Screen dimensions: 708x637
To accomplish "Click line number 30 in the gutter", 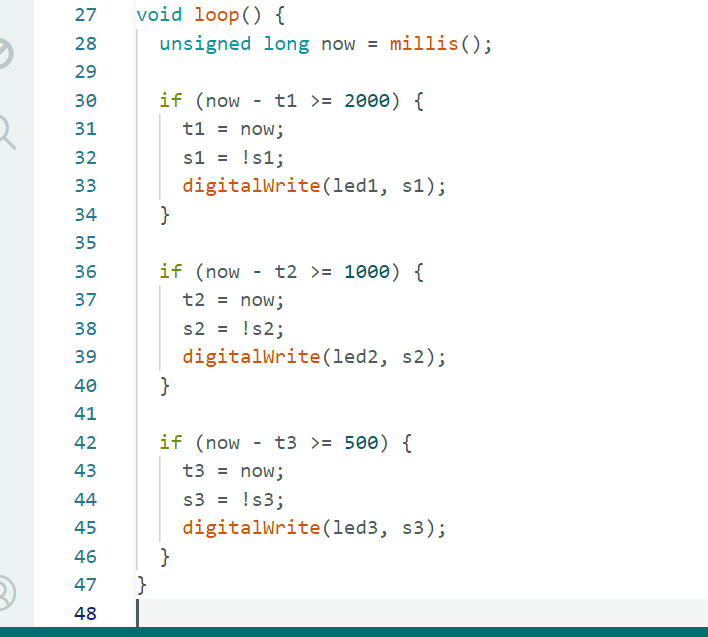I will 85,101.
